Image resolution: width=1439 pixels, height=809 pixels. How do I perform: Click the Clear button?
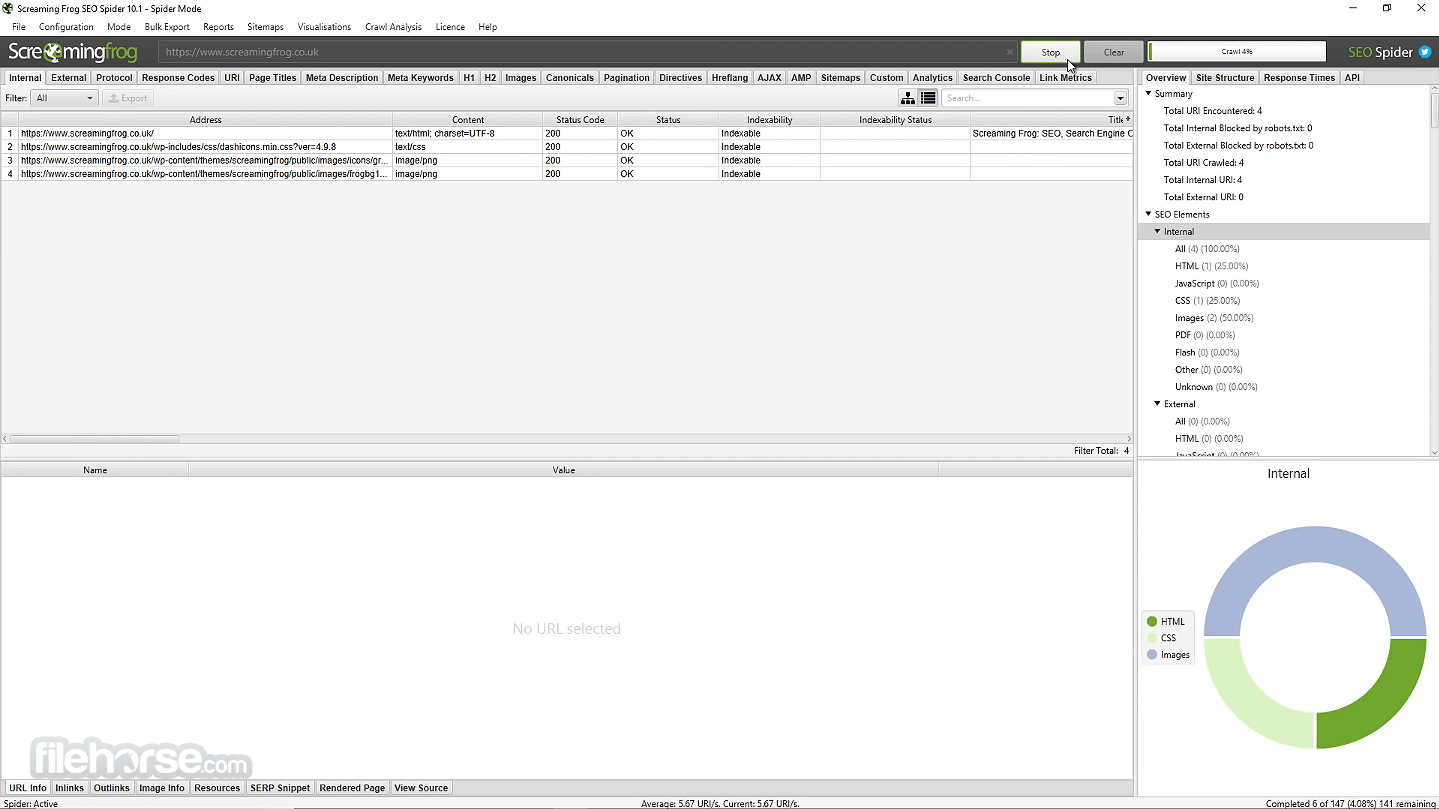pyautogui.click(x=1114, y=52)
